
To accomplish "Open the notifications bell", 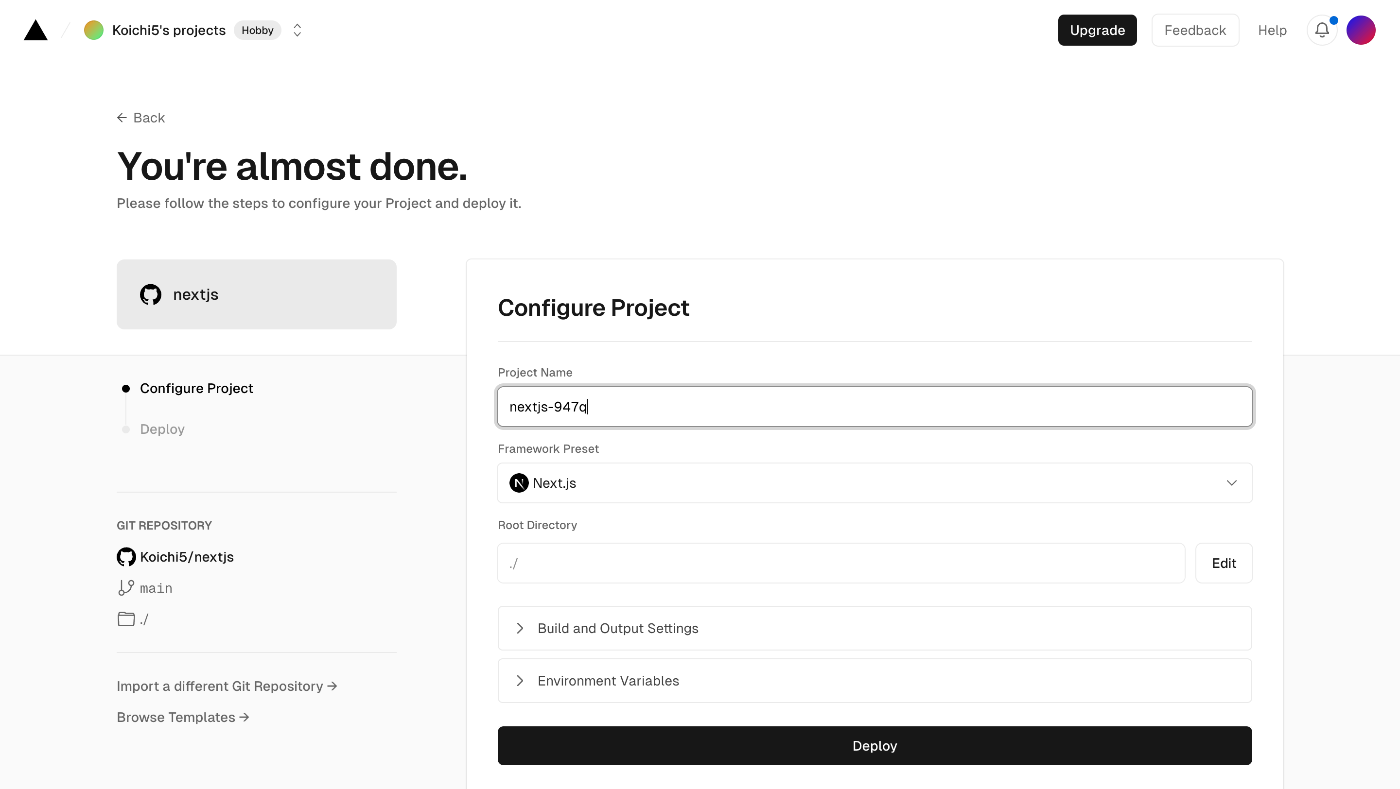I will (x=1322, y=30).
